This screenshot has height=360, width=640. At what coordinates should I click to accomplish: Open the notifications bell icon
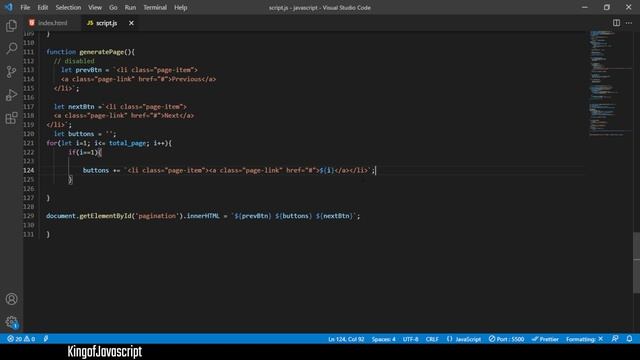click(x=629, y=339)
